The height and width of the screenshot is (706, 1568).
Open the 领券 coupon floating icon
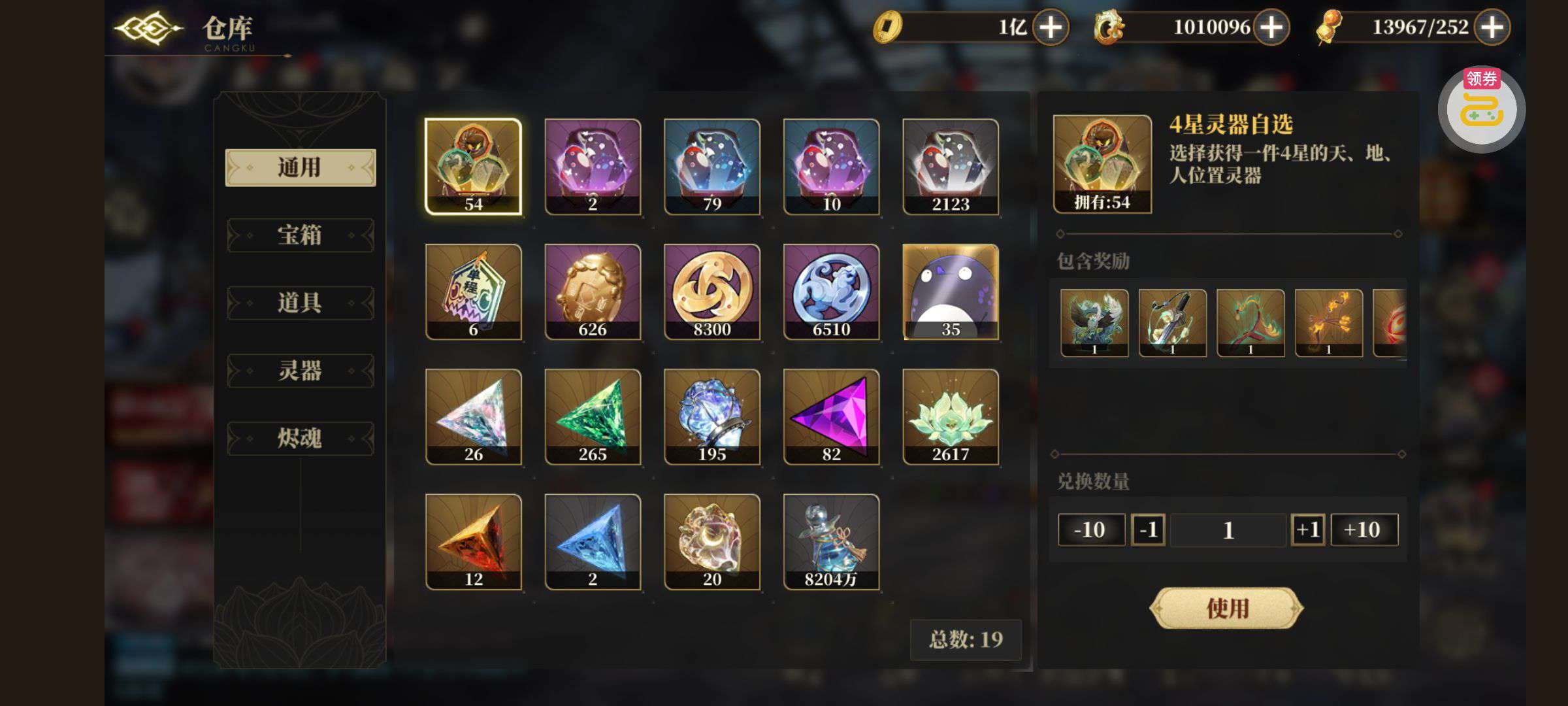point(1481,109)
